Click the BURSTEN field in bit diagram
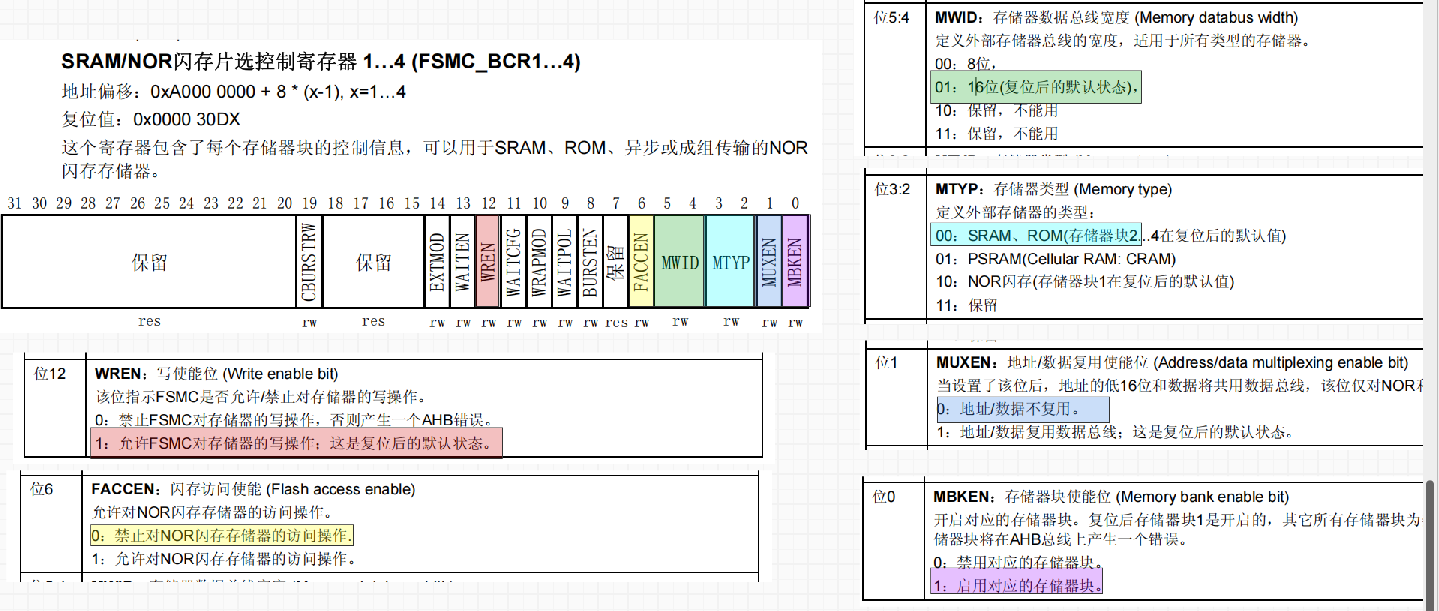 click(590, 262)
